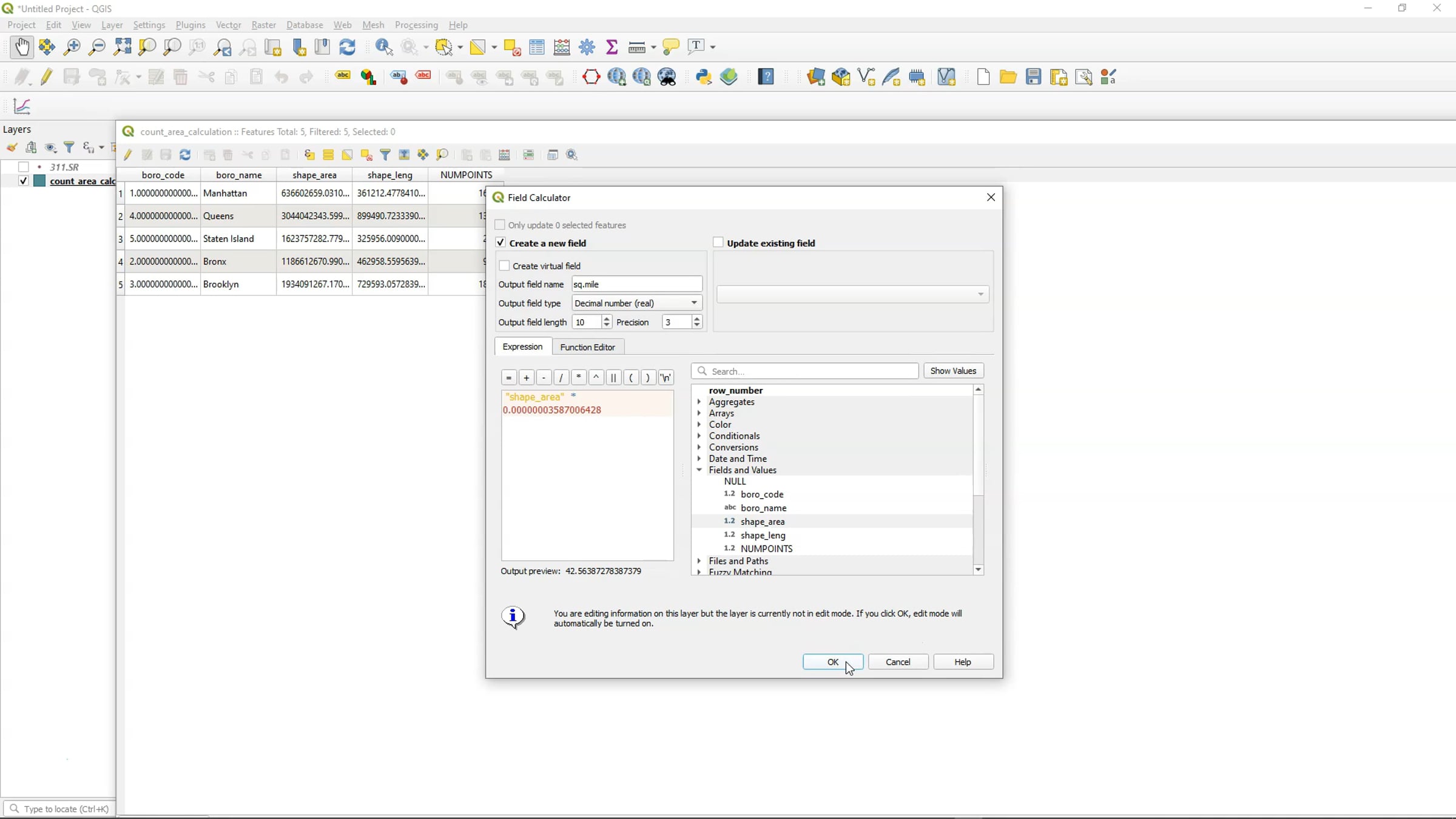This screenshot has height=819, width=1456.
Task: Click the Zoom Full extent icon
Action: [123, 47]
